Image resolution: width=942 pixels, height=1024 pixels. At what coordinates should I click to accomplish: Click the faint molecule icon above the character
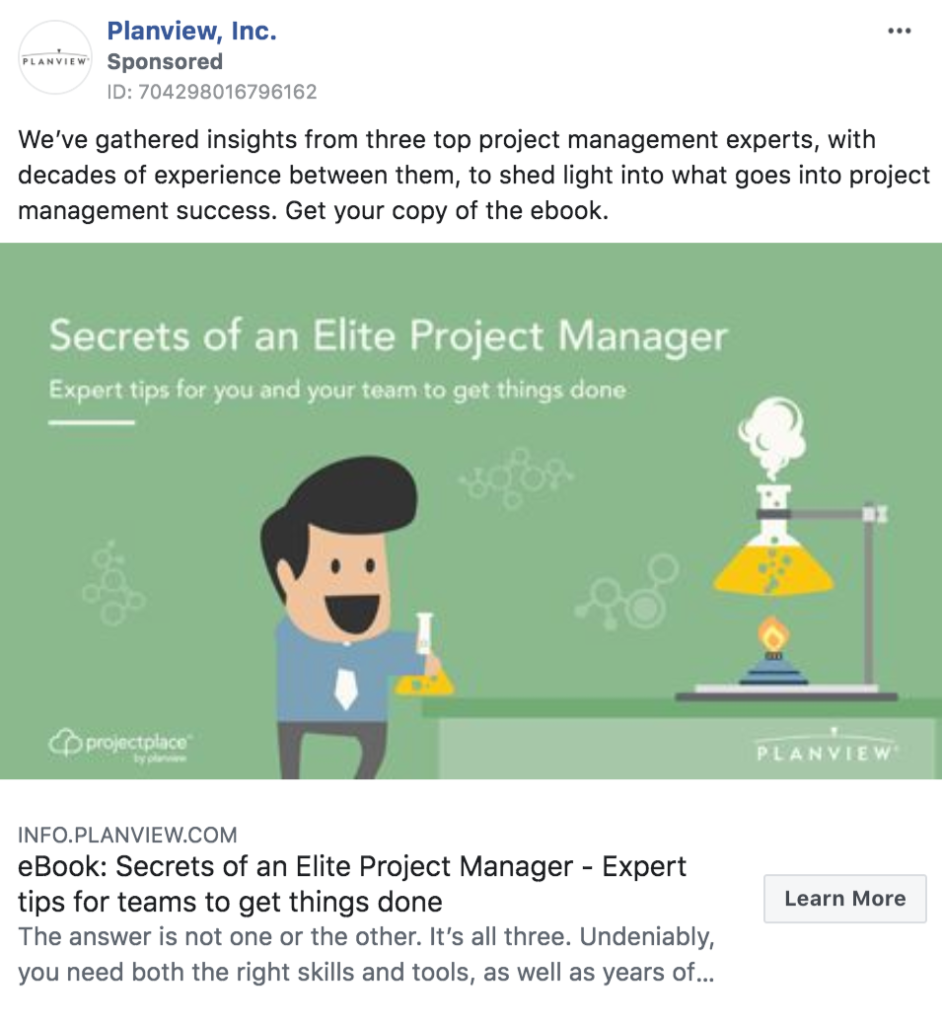click(516, 474)
